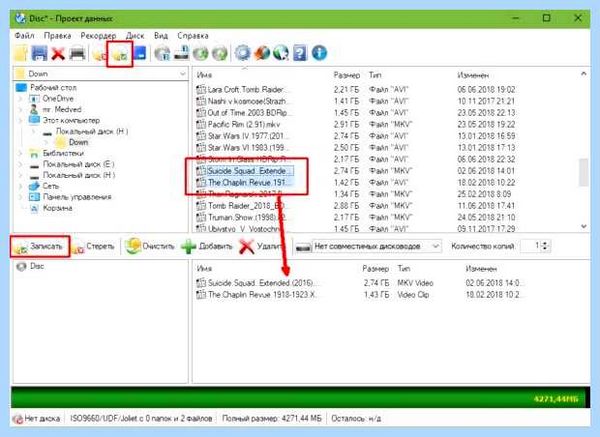Expand the Локальный диск (E:) node
Viewport: 600px width, 437px height.
pyautogui.click(x=21, y=165)
